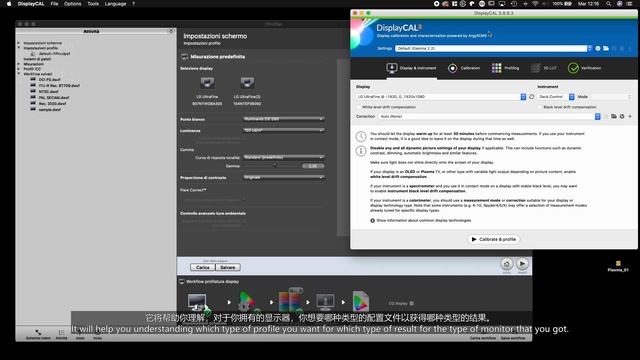Open the measurement Mode dropdown

tap(611, 97)
